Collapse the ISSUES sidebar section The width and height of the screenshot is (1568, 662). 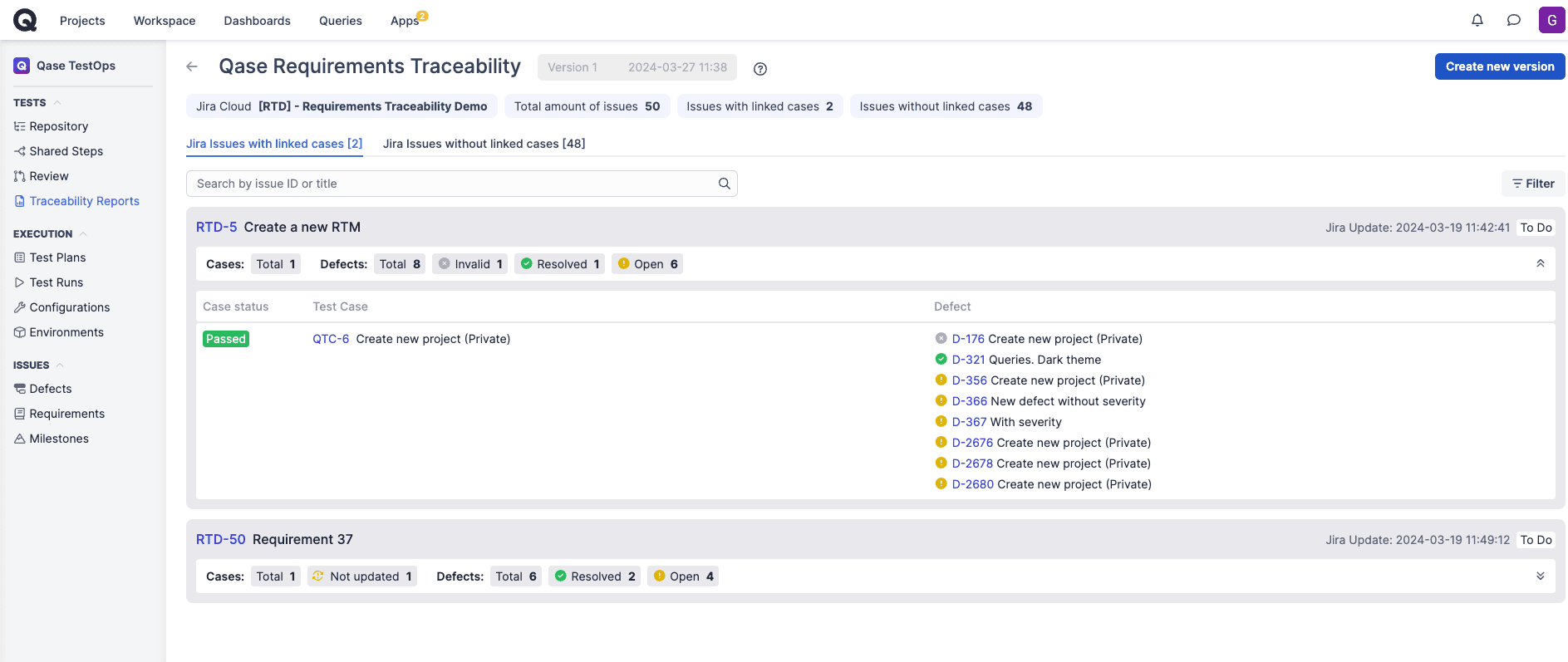[60, 365]
